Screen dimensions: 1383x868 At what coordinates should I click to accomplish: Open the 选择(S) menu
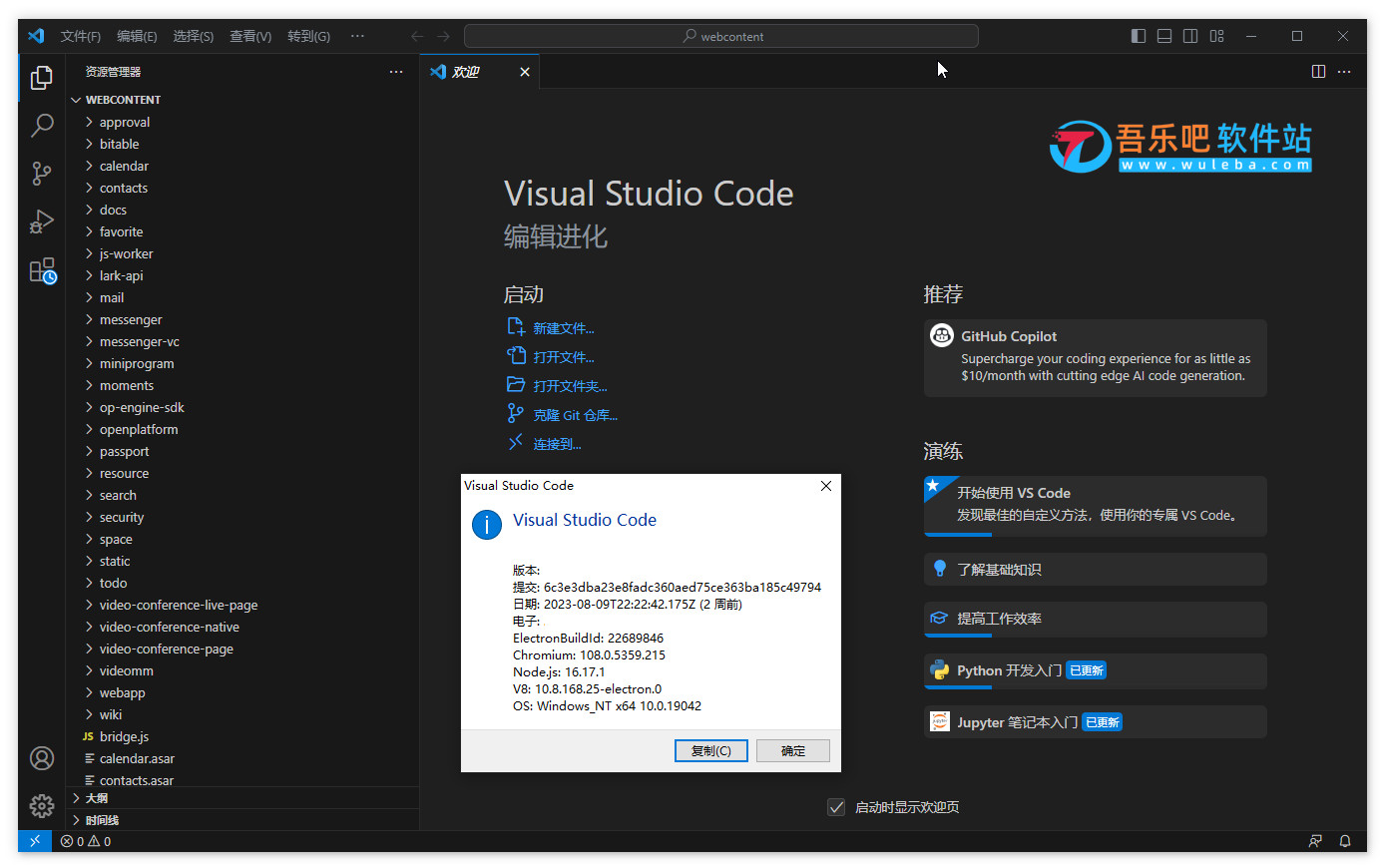point(194,36)
